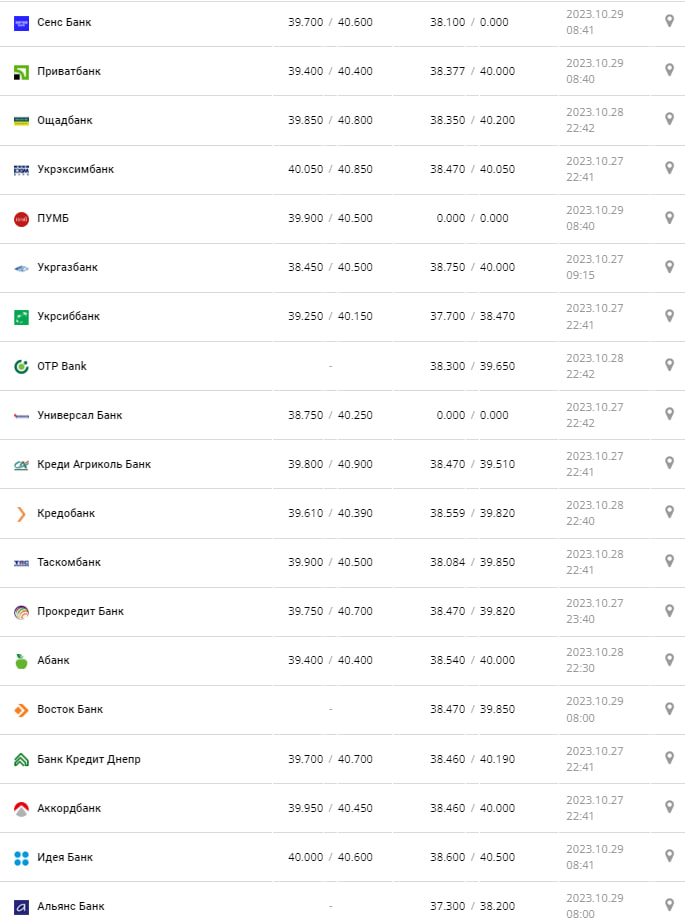The height and width of the screenshot is (921, 685).
Task: Click the Укрсиббанк green logo icon
Action: 21,317
